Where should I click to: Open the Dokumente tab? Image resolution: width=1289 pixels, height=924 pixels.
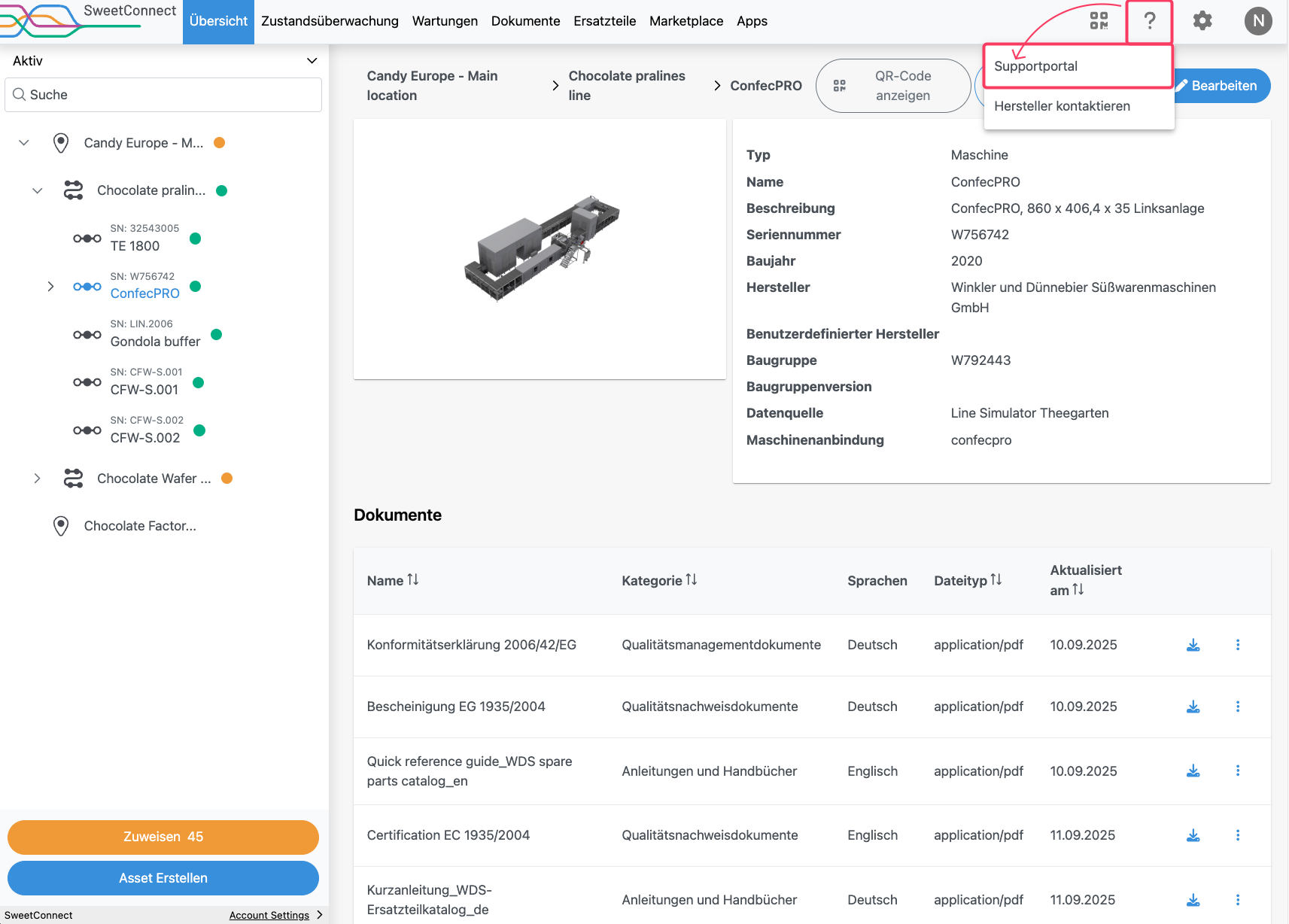(x=525, y=21)
